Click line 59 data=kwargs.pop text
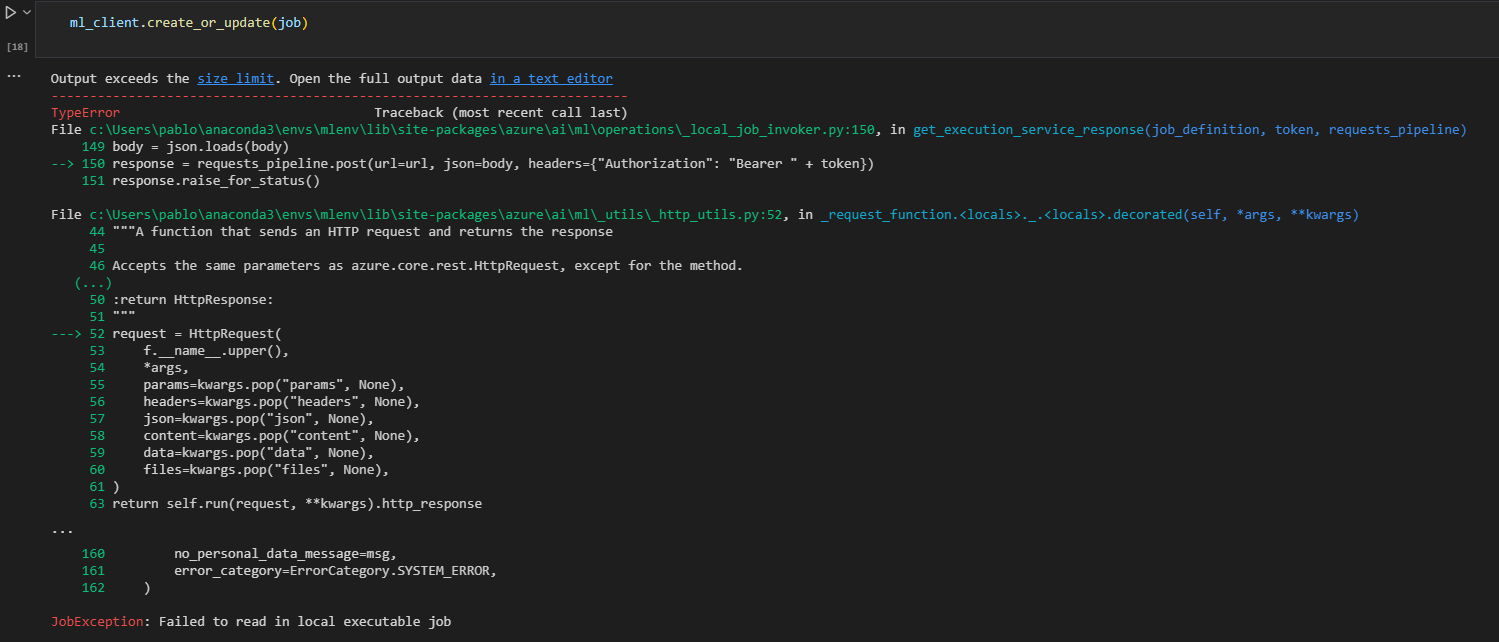 [258, 453]
